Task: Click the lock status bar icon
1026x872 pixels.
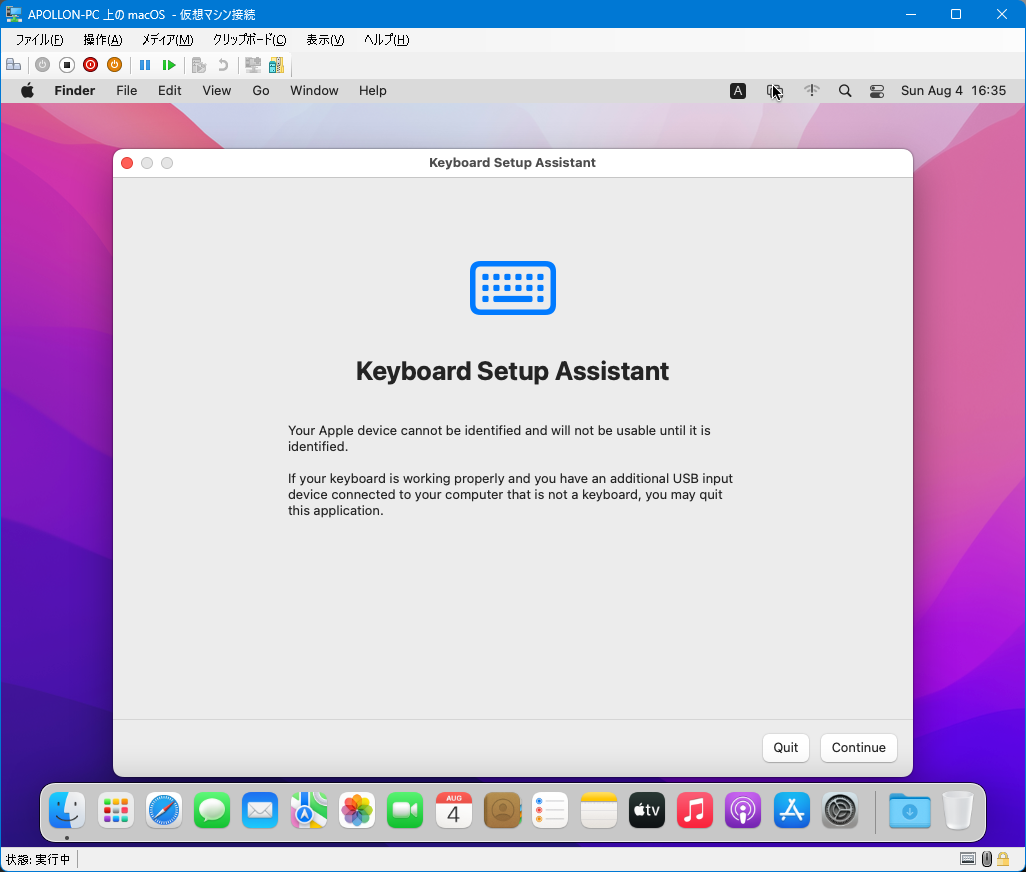Action: pos(1003,859)
